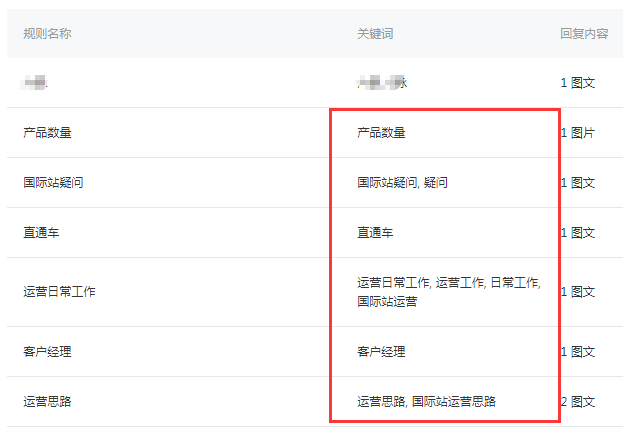Click keyword cell 产品数量
This screenshot has height=434, width=623.
click(381, 132)
